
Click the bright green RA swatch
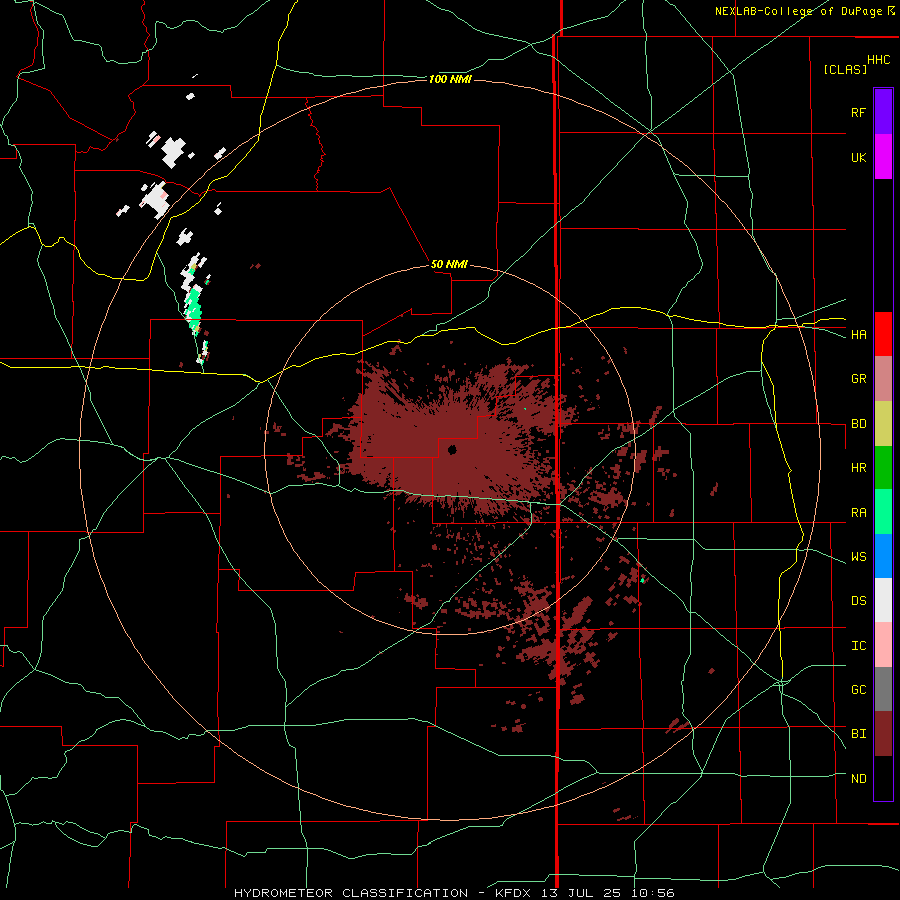[883, 512]
